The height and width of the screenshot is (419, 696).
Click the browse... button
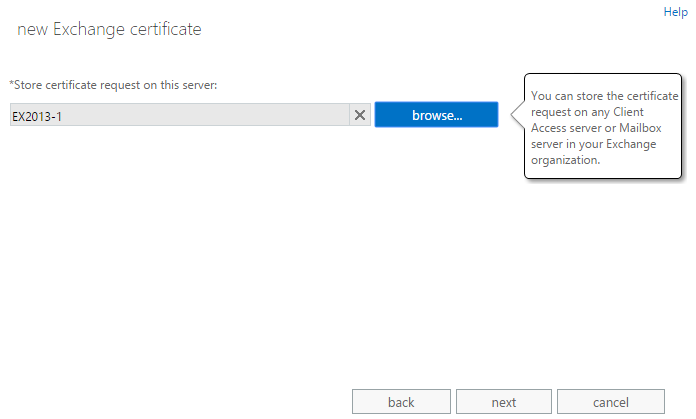tap(436, 115)
